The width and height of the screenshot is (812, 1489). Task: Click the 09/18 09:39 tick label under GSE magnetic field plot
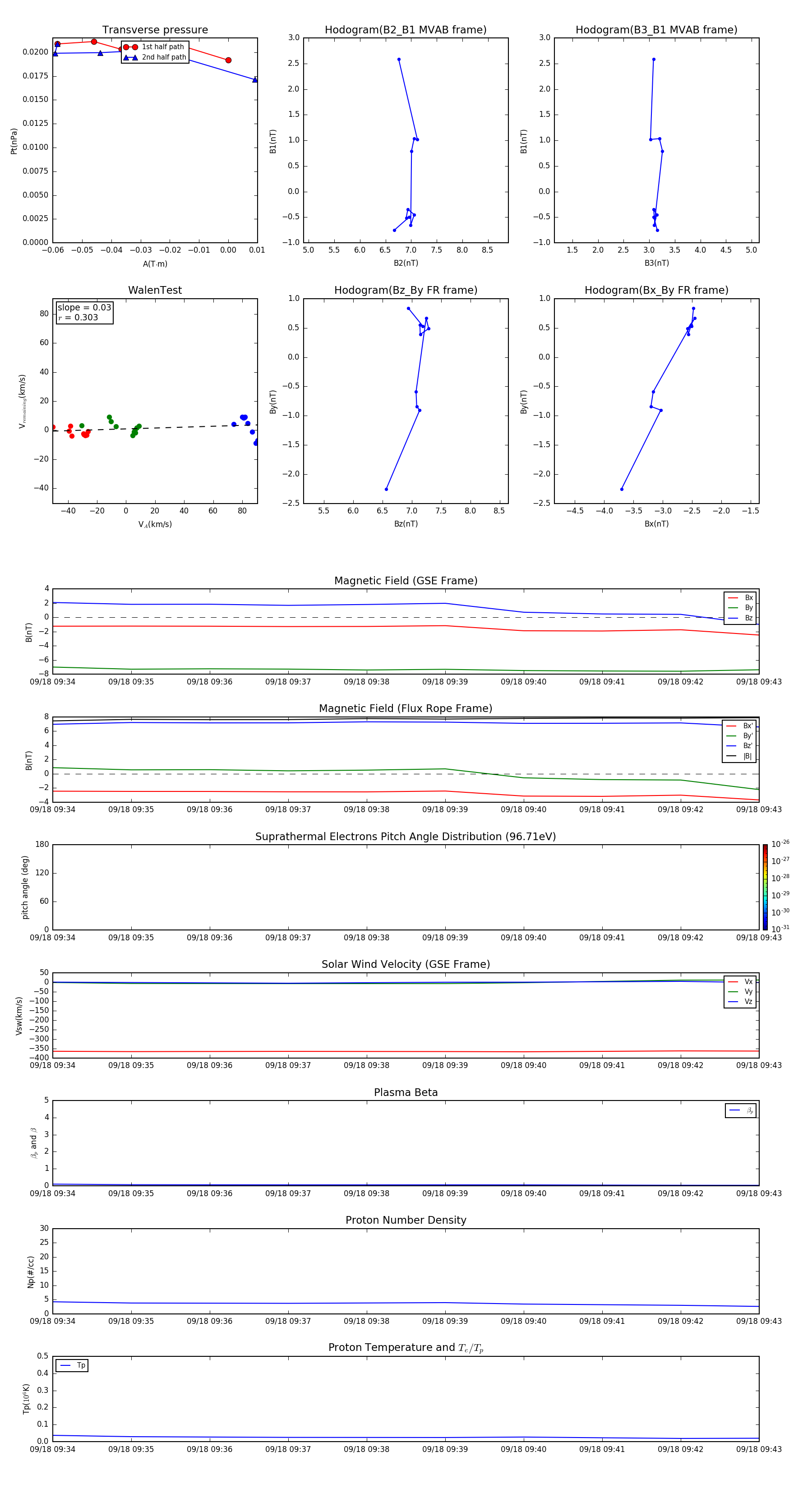tap(445, 682)
